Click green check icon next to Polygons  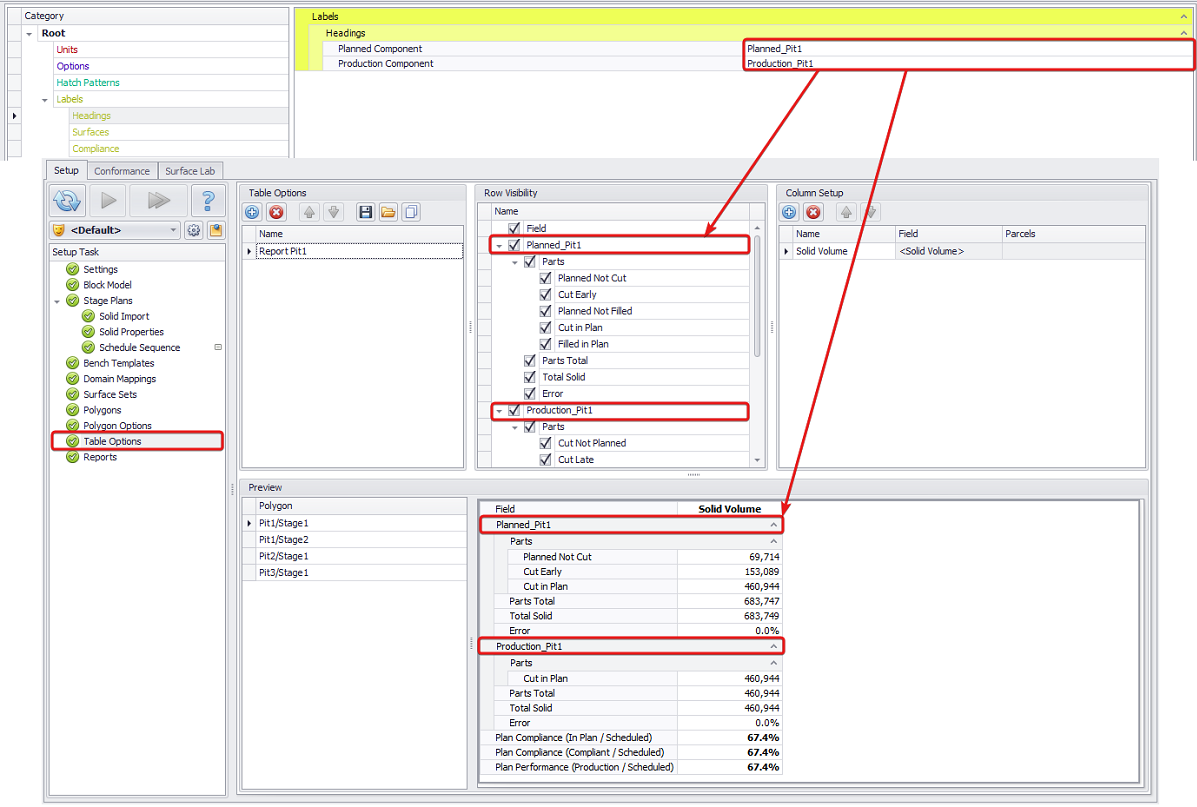point(73,410)
